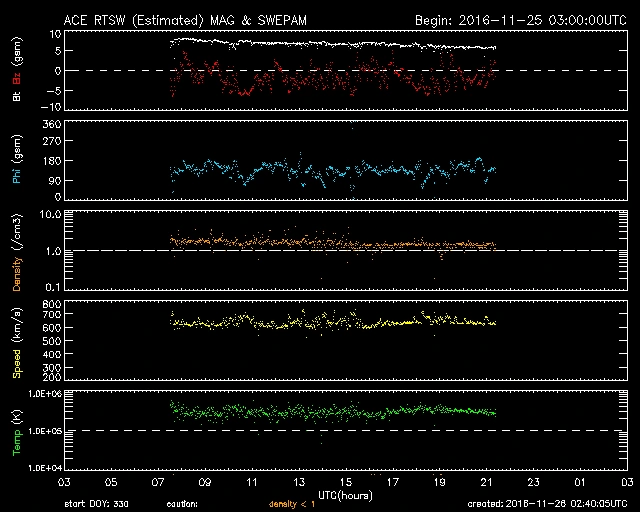This screenshot has height=512, width=640.
Task: Click the '0.1' value on Density axis
Action: [53, 287]
